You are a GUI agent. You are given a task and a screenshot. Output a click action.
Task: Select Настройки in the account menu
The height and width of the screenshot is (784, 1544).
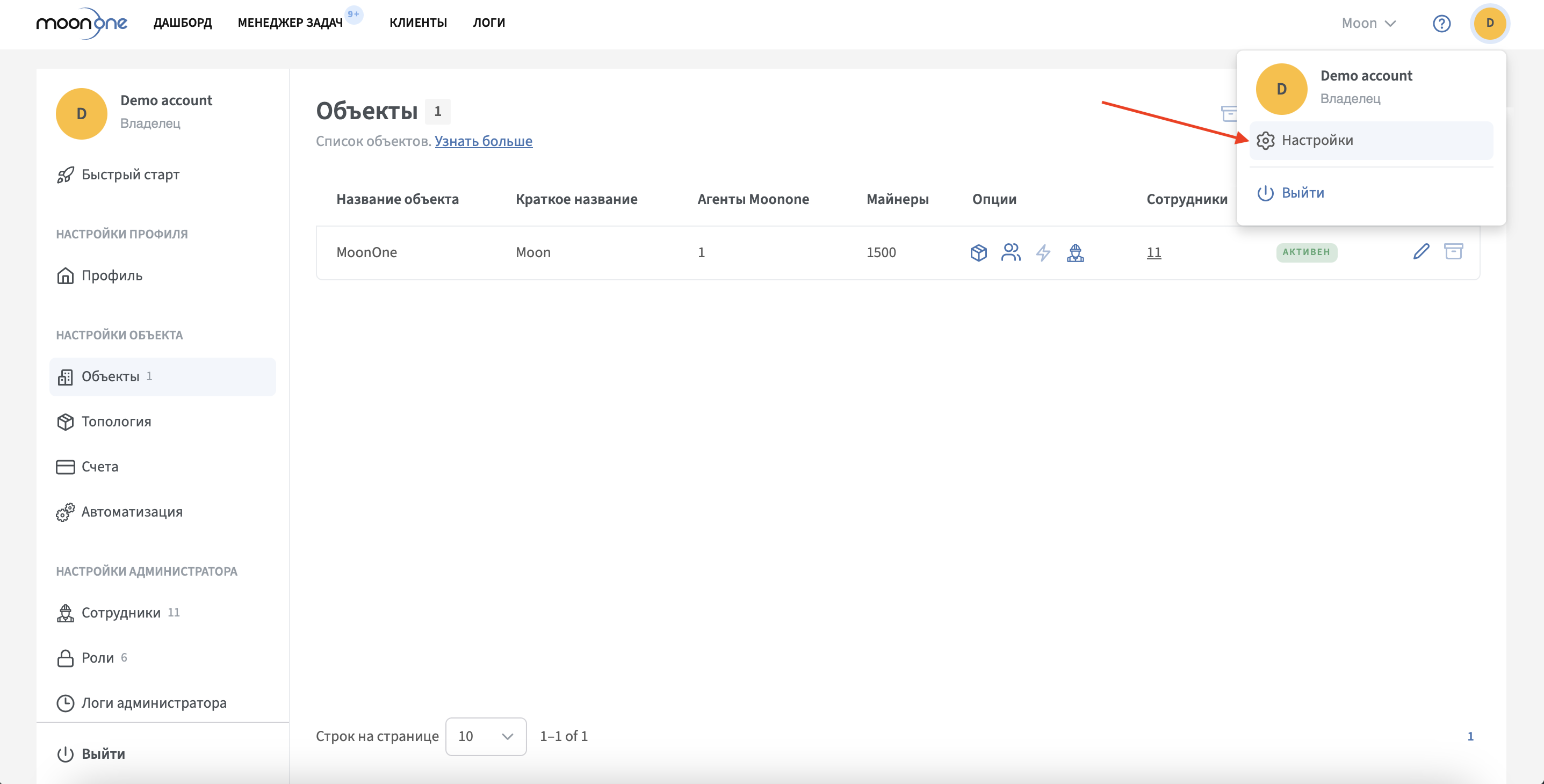(1317, 140)
